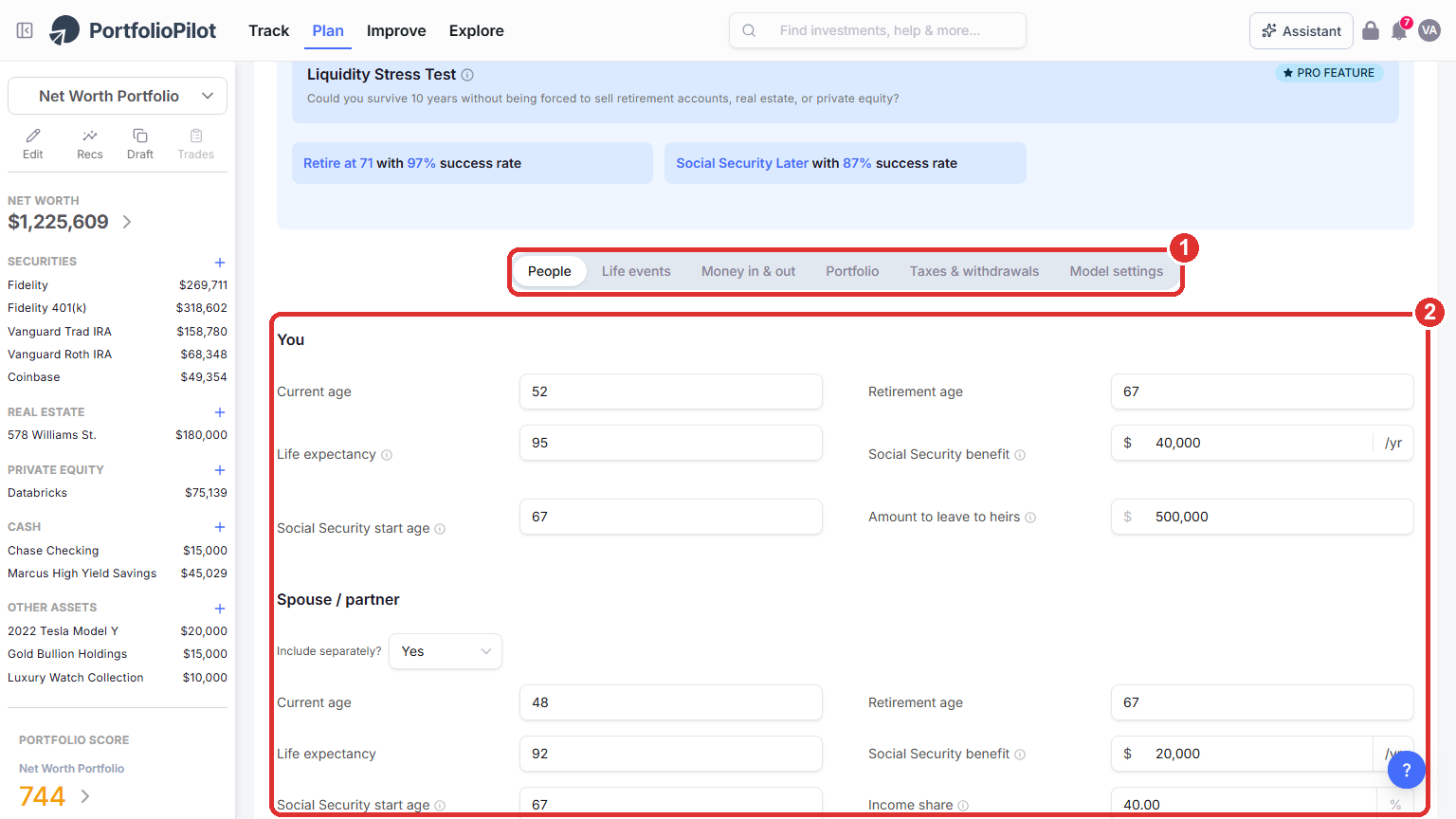Switch to the Model settings tab
Viewport: 1456px width, 819px height.
pyautogui.click(x=1117, y=271)
